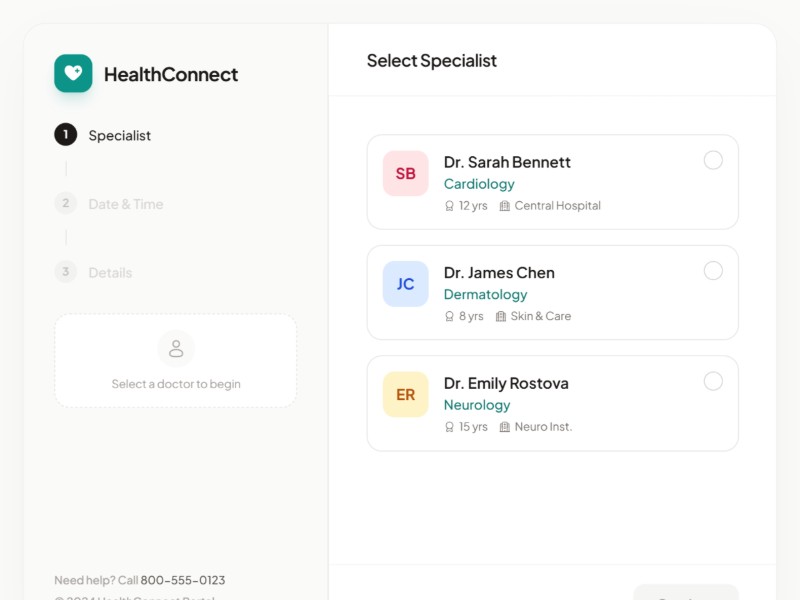Screen dimensions: 800x600
Task: Click the Select a doctor to begin box
Action: (x=176, y=361)
